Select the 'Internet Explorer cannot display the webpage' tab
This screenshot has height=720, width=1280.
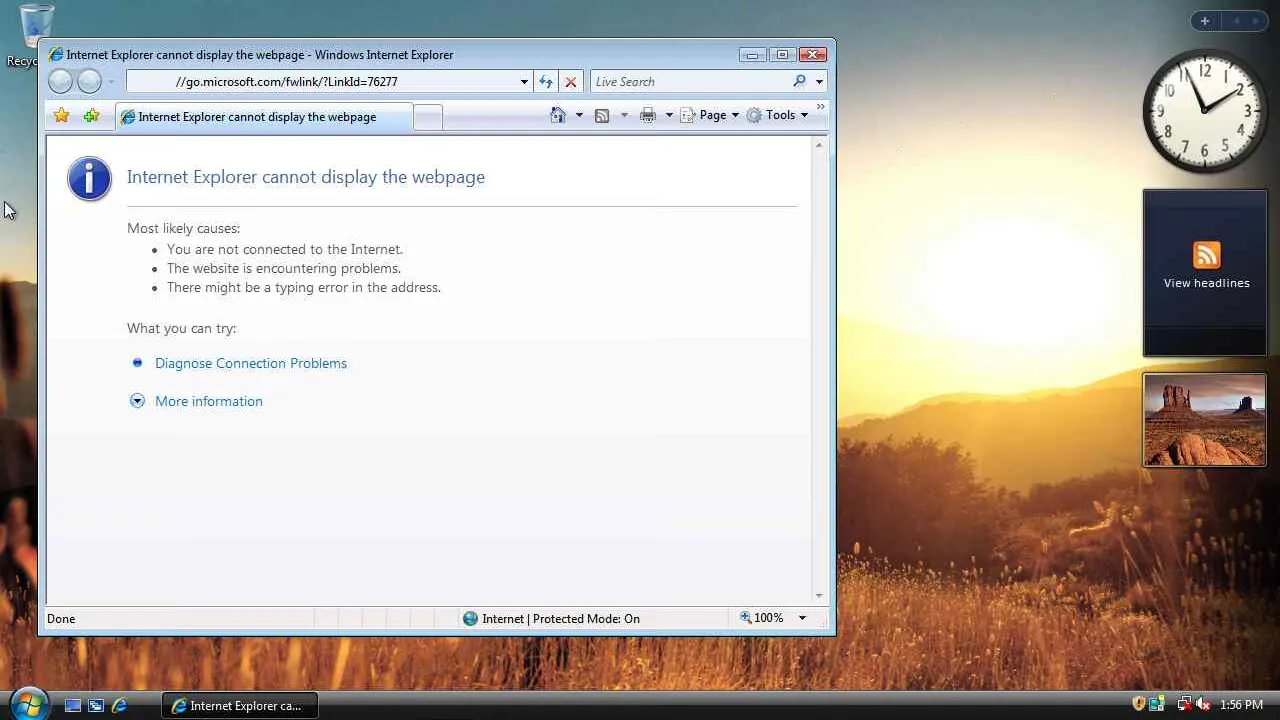(x=263, y=117)
